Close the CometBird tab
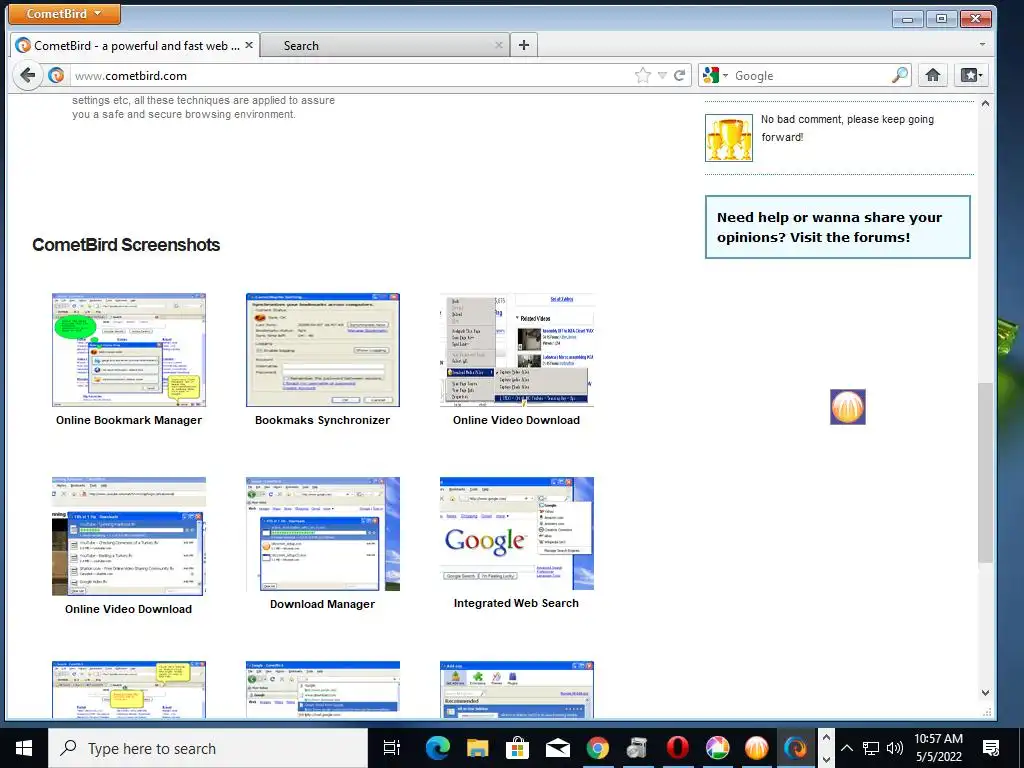The width and height of the screenshot is (1024, 768). pyautogui.click(x=249, y=46)
